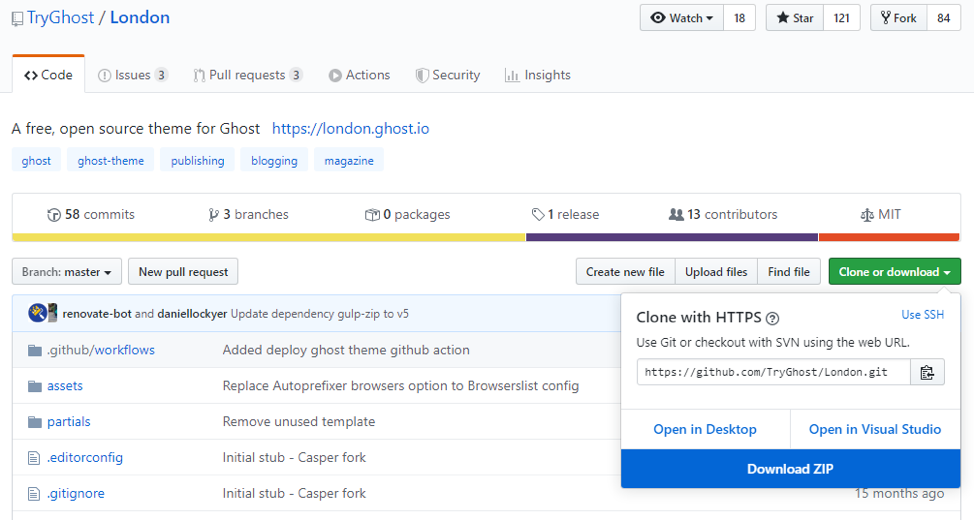974x520 pixels.
Task: Click the daniellockyer author name
Action: pos(192,314)
